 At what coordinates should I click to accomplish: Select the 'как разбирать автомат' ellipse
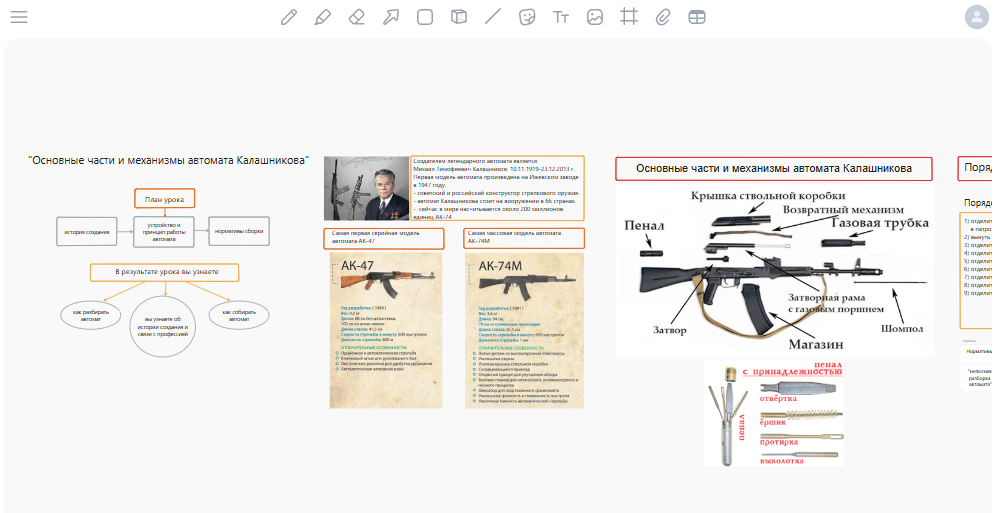91,315
